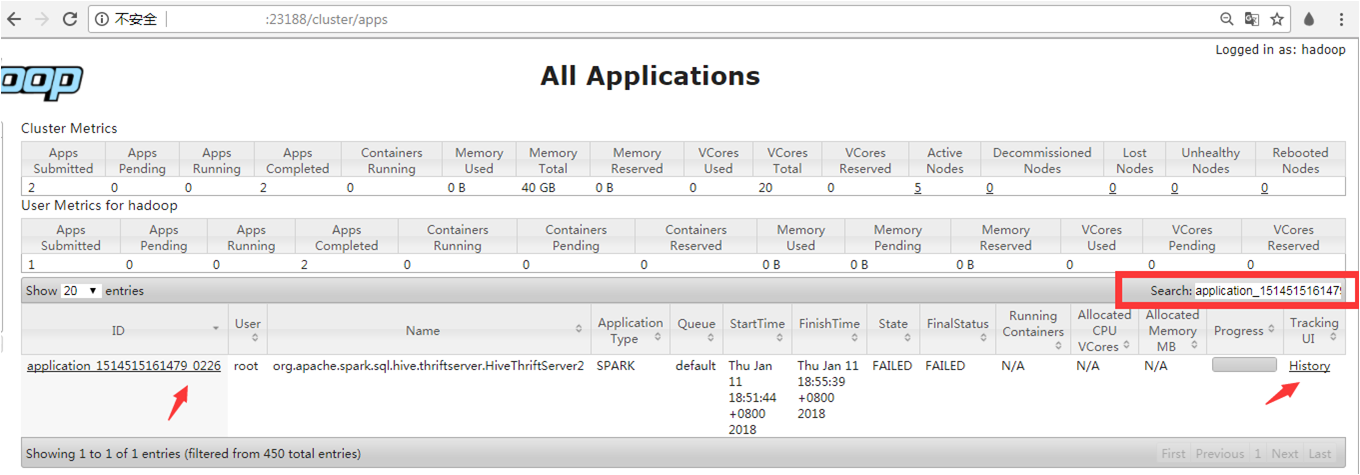This screenshot has height=475, width=1360.
Task: Click the Last pagination button
Action: pos(1320,454)
